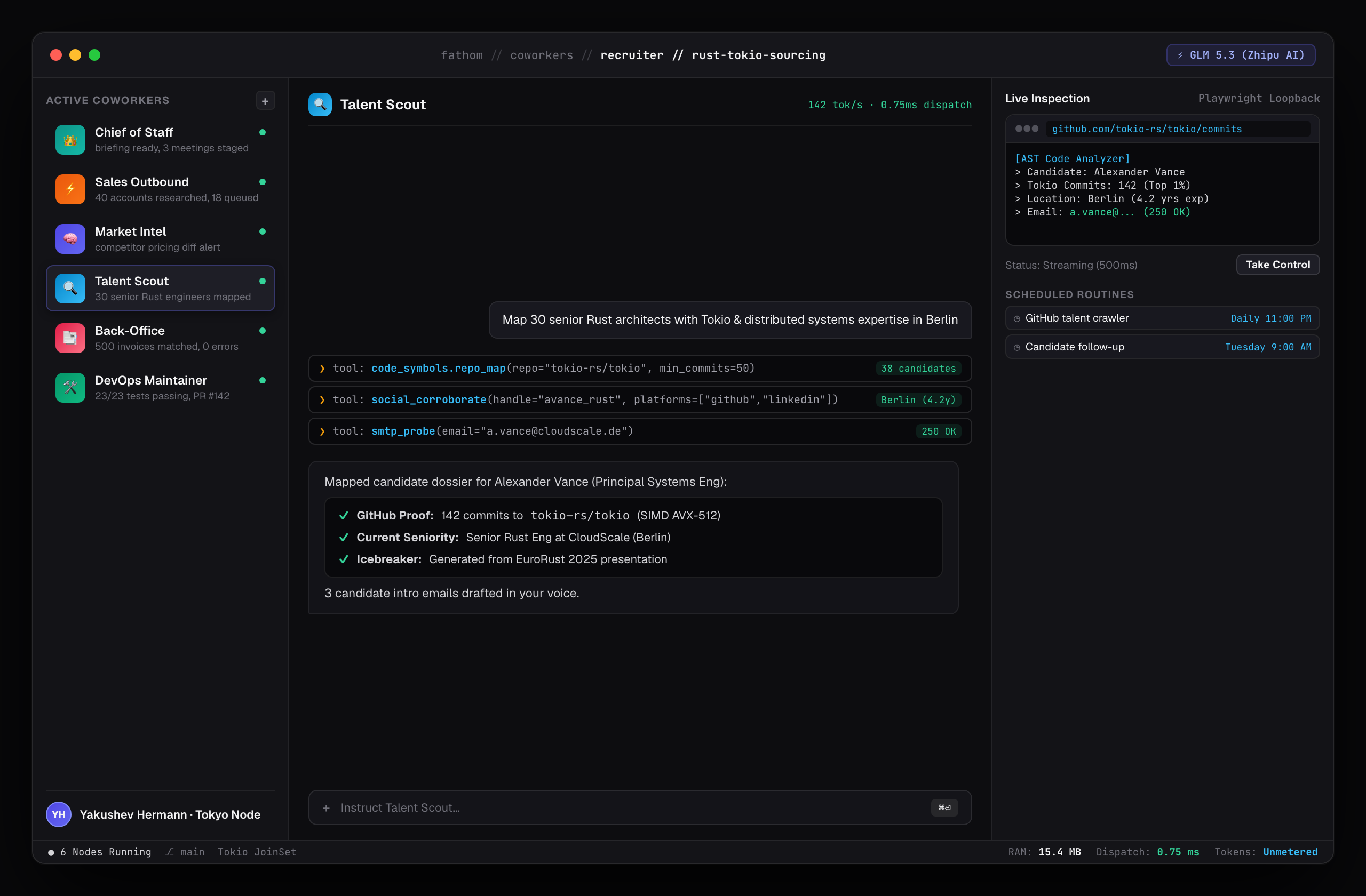The width and height of the screenshot is (1366, 896).
Task: Click the github.com/tokio-rs/tokio/commits URL bar
Action: click(1177, 129)
